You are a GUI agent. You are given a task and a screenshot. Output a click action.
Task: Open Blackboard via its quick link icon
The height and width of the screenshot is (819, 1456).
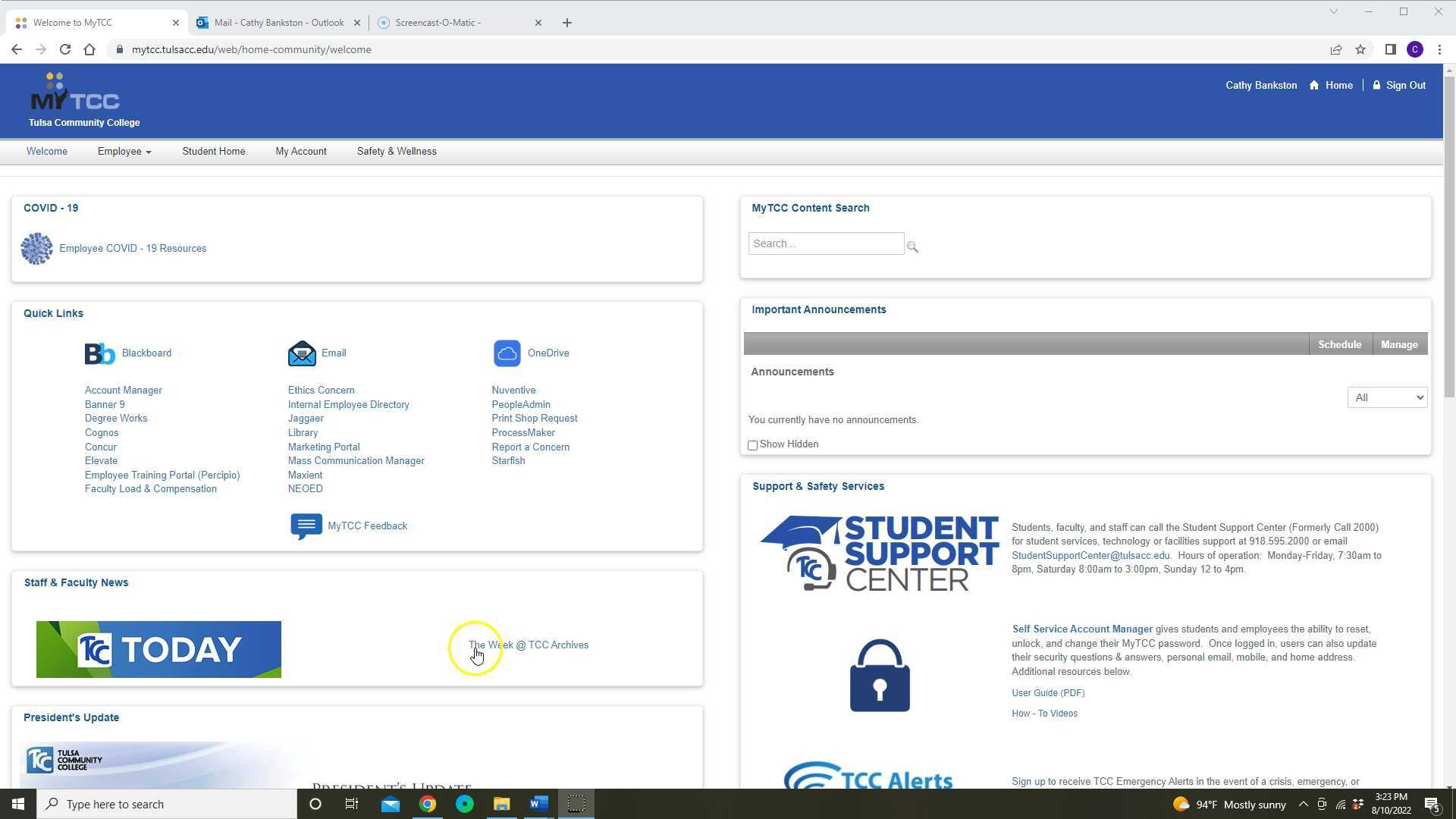click(x=99, y=353)
